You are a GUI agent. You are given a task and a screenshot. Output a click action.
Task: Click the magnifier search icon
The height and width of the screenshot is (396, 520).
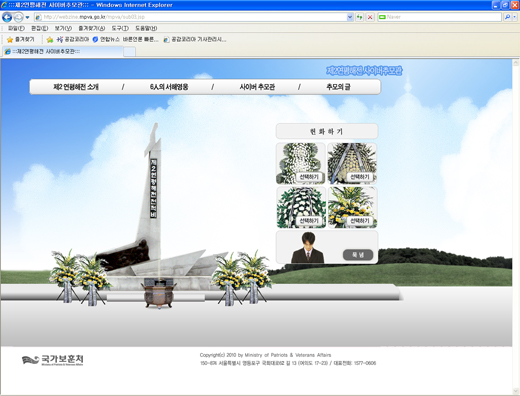coord(507,17)
